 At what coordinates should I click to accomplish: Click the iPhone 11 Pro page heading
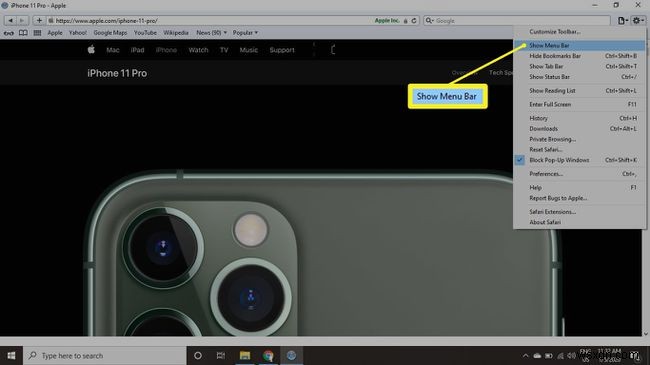(x=117, y=73)
